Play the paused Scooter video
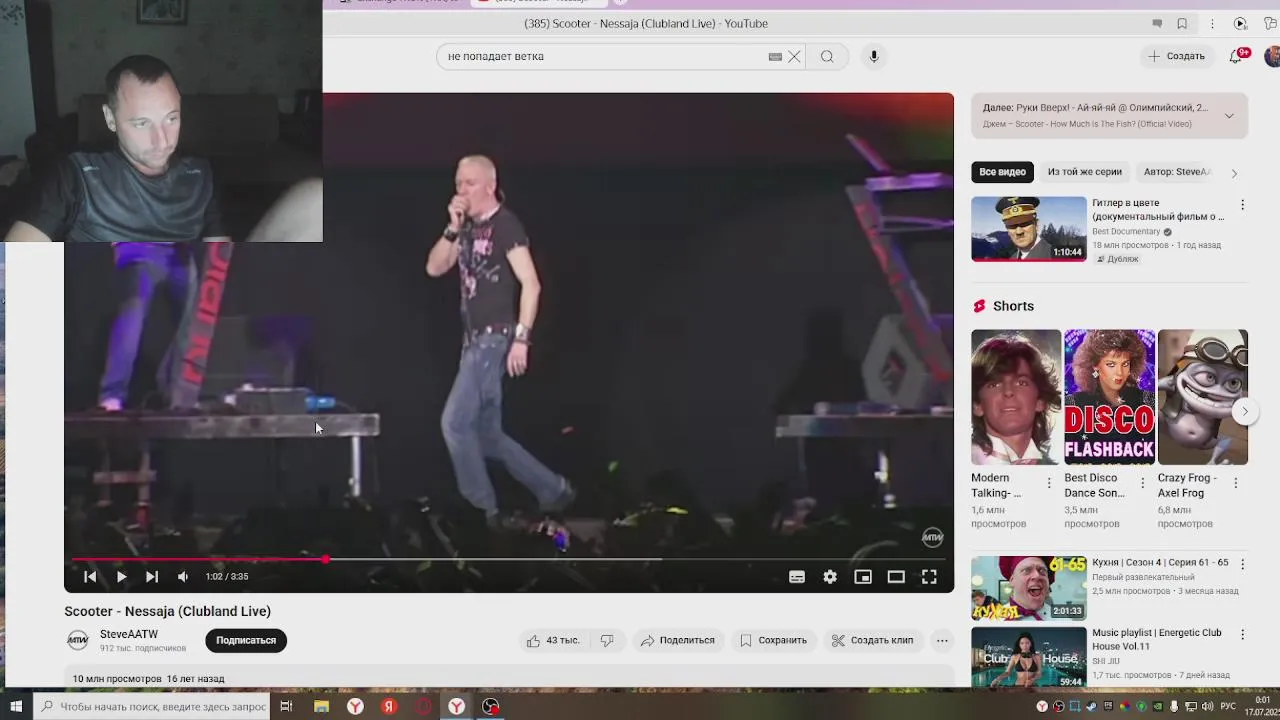The width and height of the screenshot is (1280, 720). 121,577
